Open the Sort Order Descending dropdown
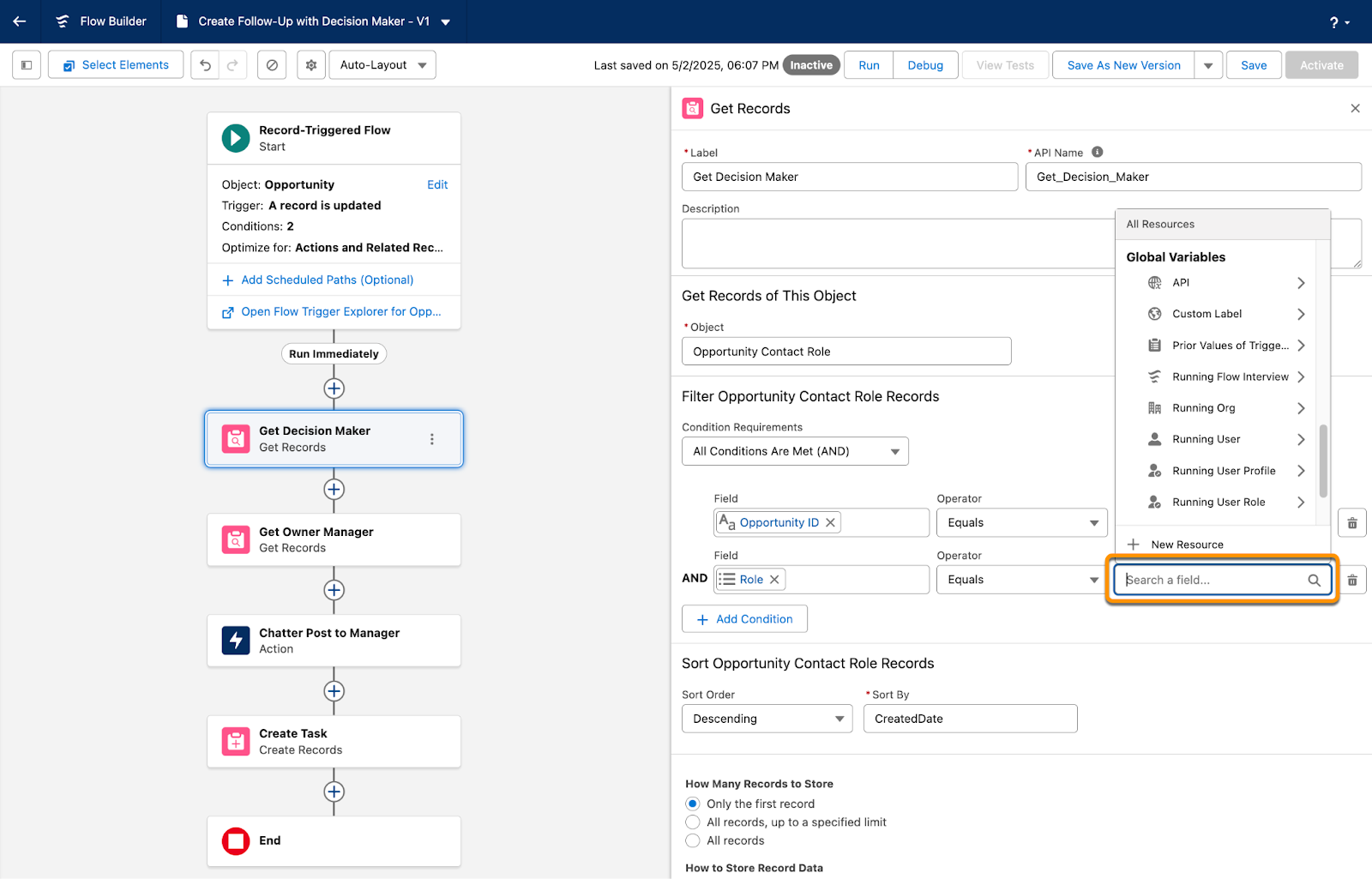Image resolution: width=1372 pixels, height=879 pixels. click(767, 719)
